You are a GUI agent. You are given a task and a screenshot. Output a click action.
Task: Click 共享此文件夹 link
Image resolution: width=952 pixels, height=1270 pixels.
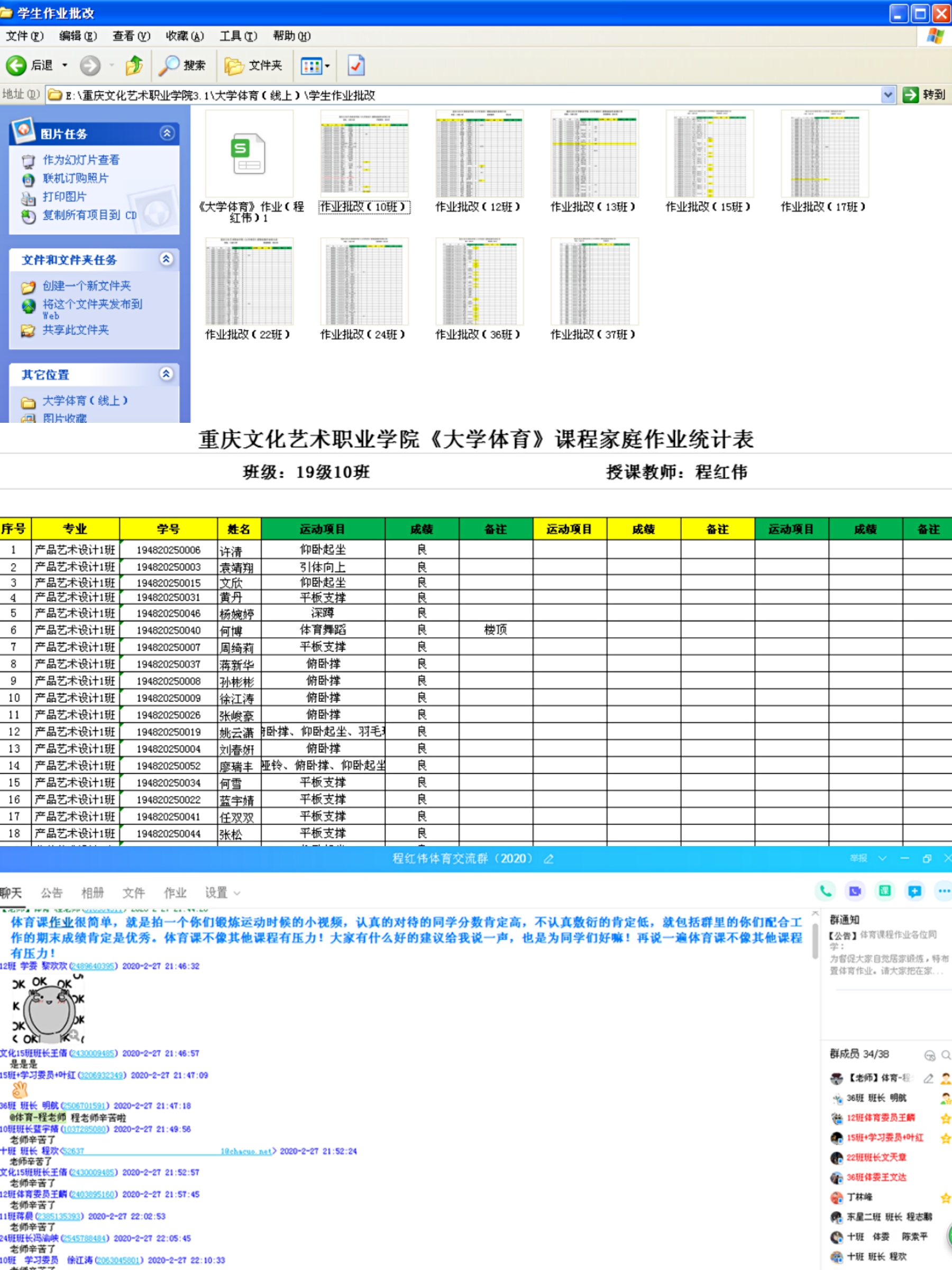coord(75,330)
